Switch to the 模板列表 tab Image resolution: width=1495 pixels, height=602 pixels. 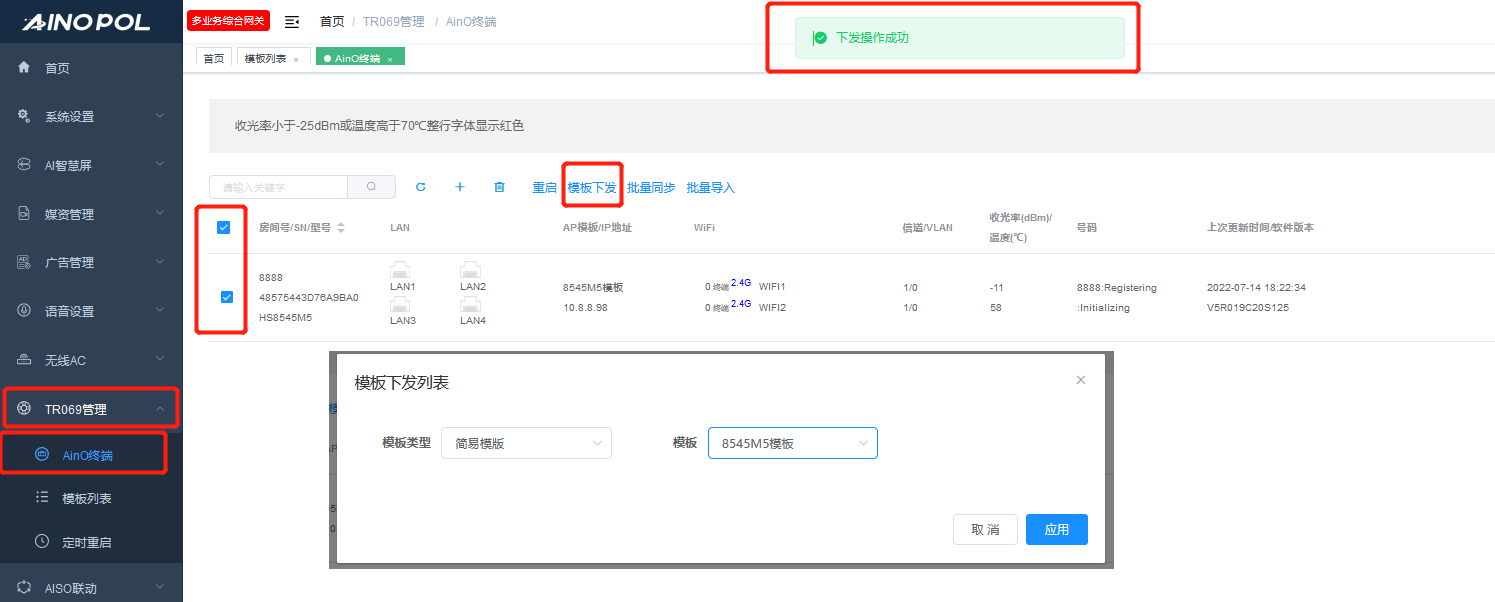tap(265, 59)
